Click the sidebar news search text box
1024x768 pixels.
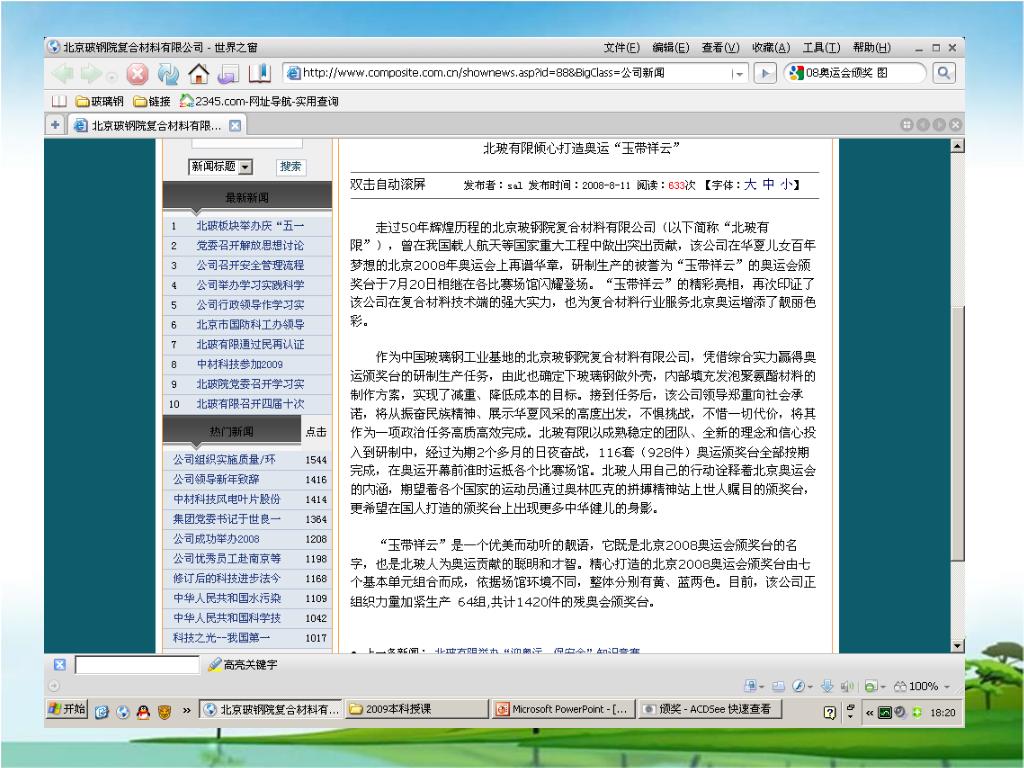247,142
